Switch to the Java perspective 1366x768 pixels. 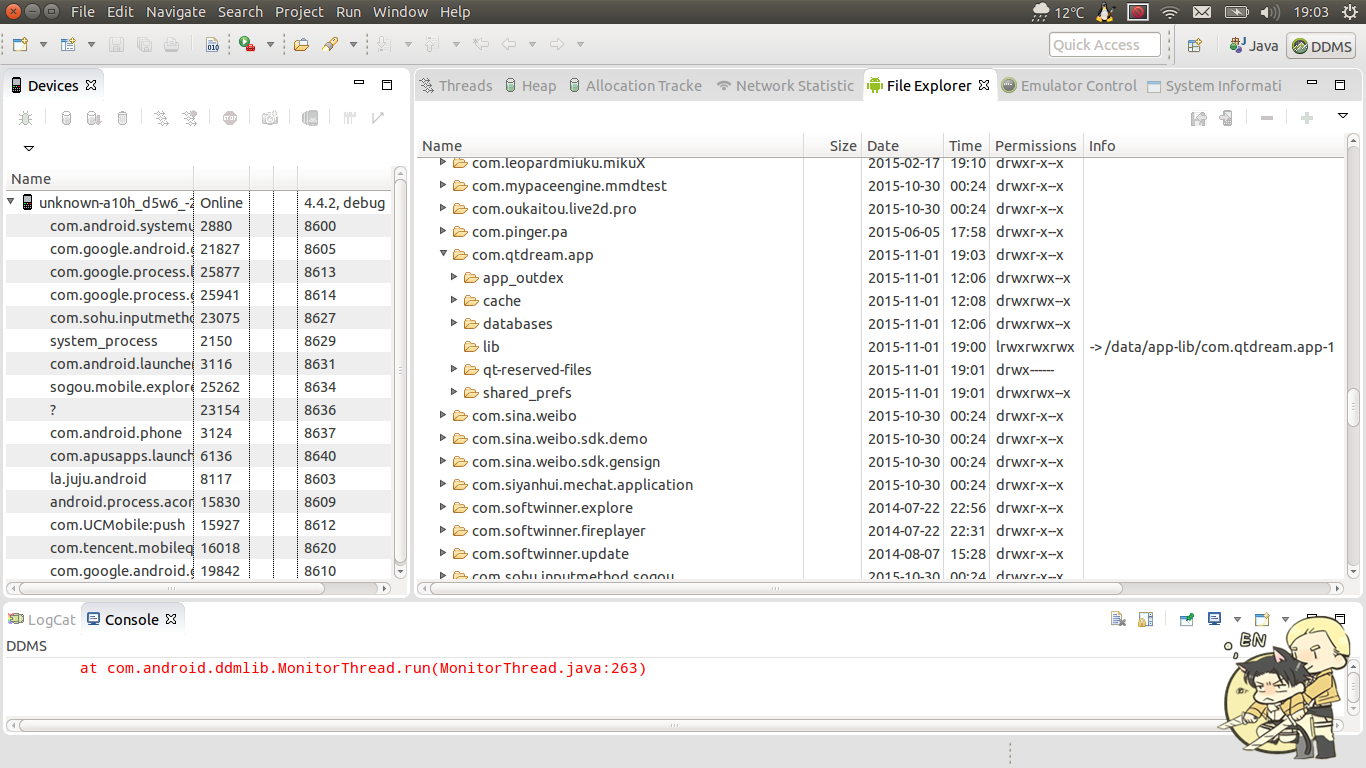(x=1254, y=45)
